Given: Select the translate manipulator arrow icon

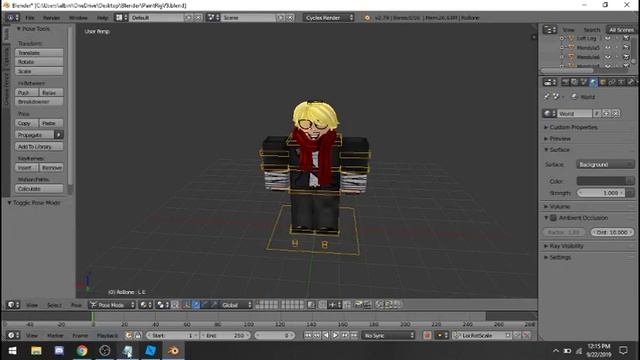Looking at the screenshot, I should coord(196,305).
